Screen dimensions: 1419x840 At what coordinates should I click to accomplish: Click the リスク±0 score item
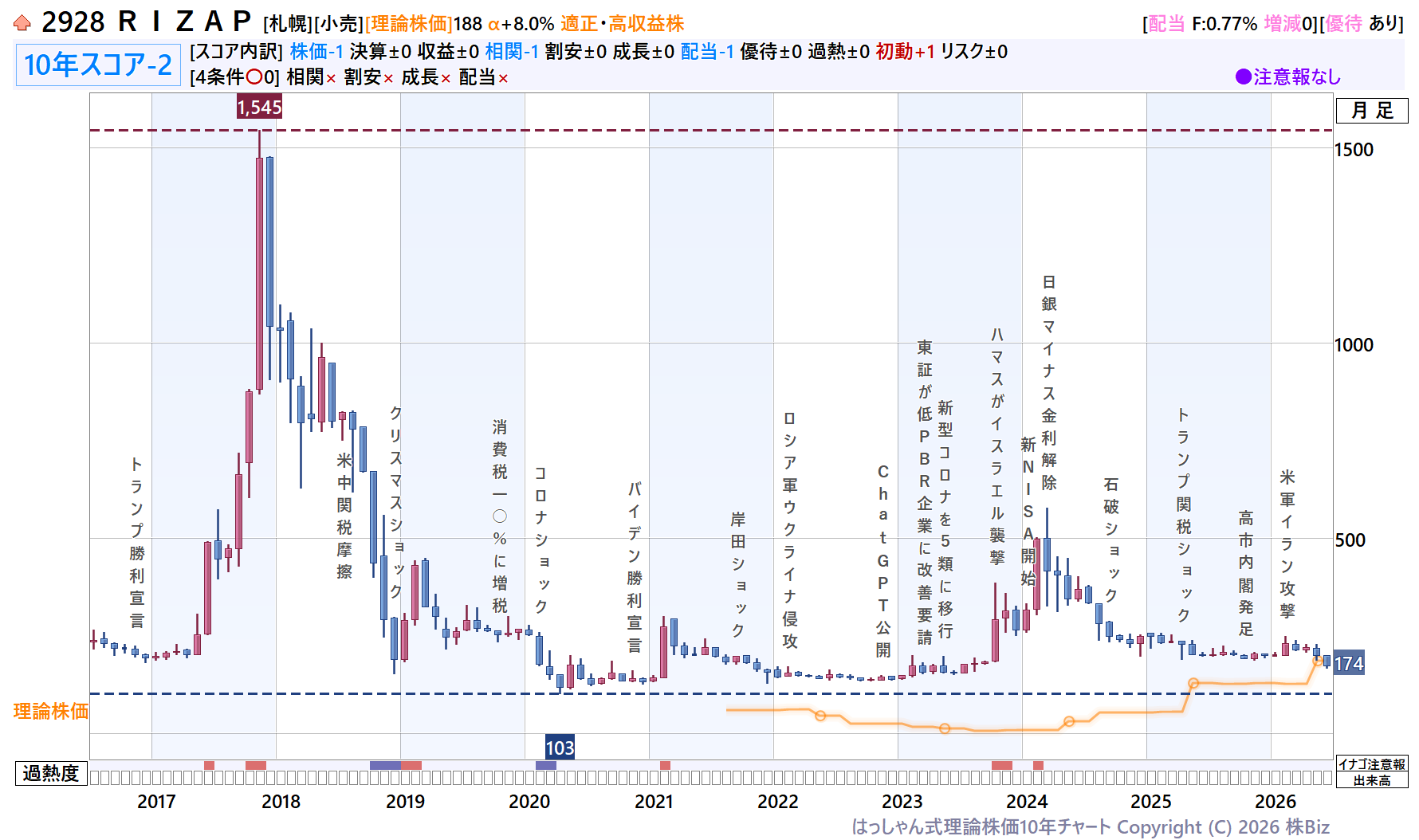click(x=974, y=52)
